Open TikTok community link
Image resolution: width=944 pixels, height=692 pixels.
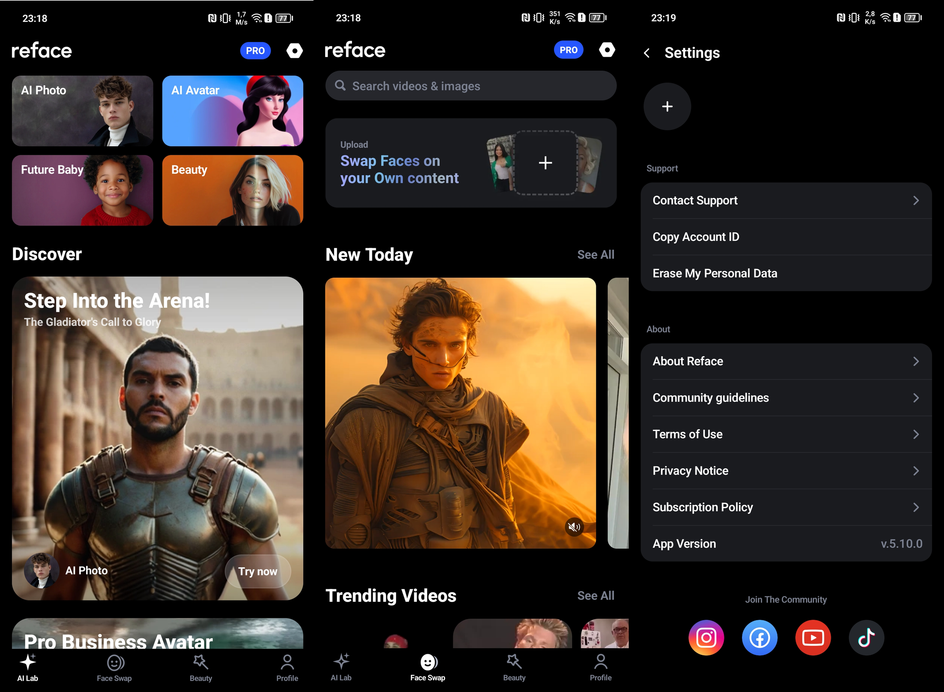click(x=866, y=637)
